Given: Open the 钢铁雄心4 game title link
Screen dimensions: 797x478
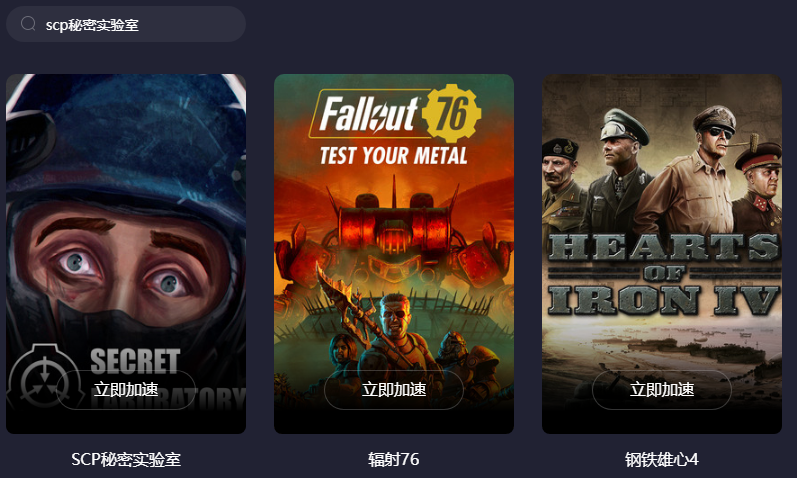Looking at the screenshot, I should click(x=662, y=460).
